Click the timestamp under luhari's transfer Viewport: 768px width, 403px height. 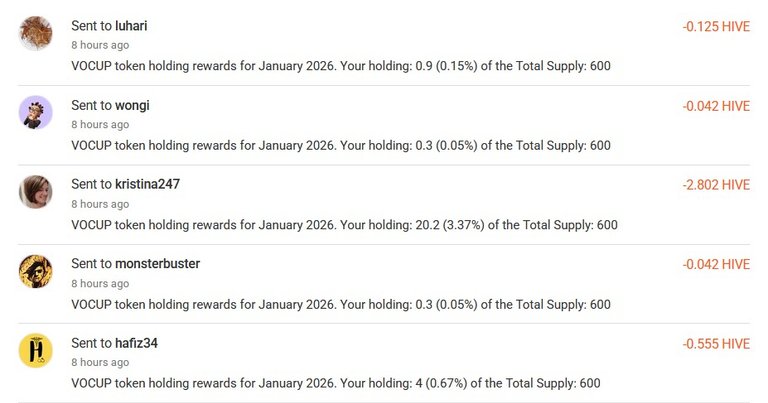click(x=100, y=46)
